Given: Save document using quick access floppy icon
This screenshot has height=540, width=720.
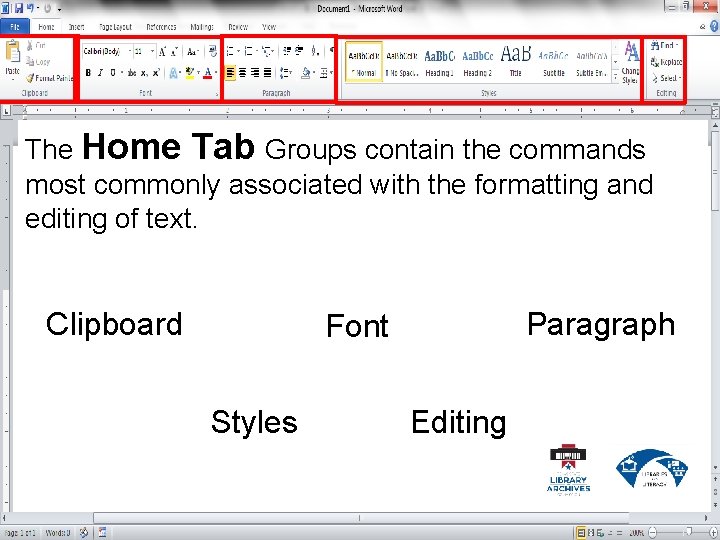Looking at the screenshot, I should click(19, 8).
